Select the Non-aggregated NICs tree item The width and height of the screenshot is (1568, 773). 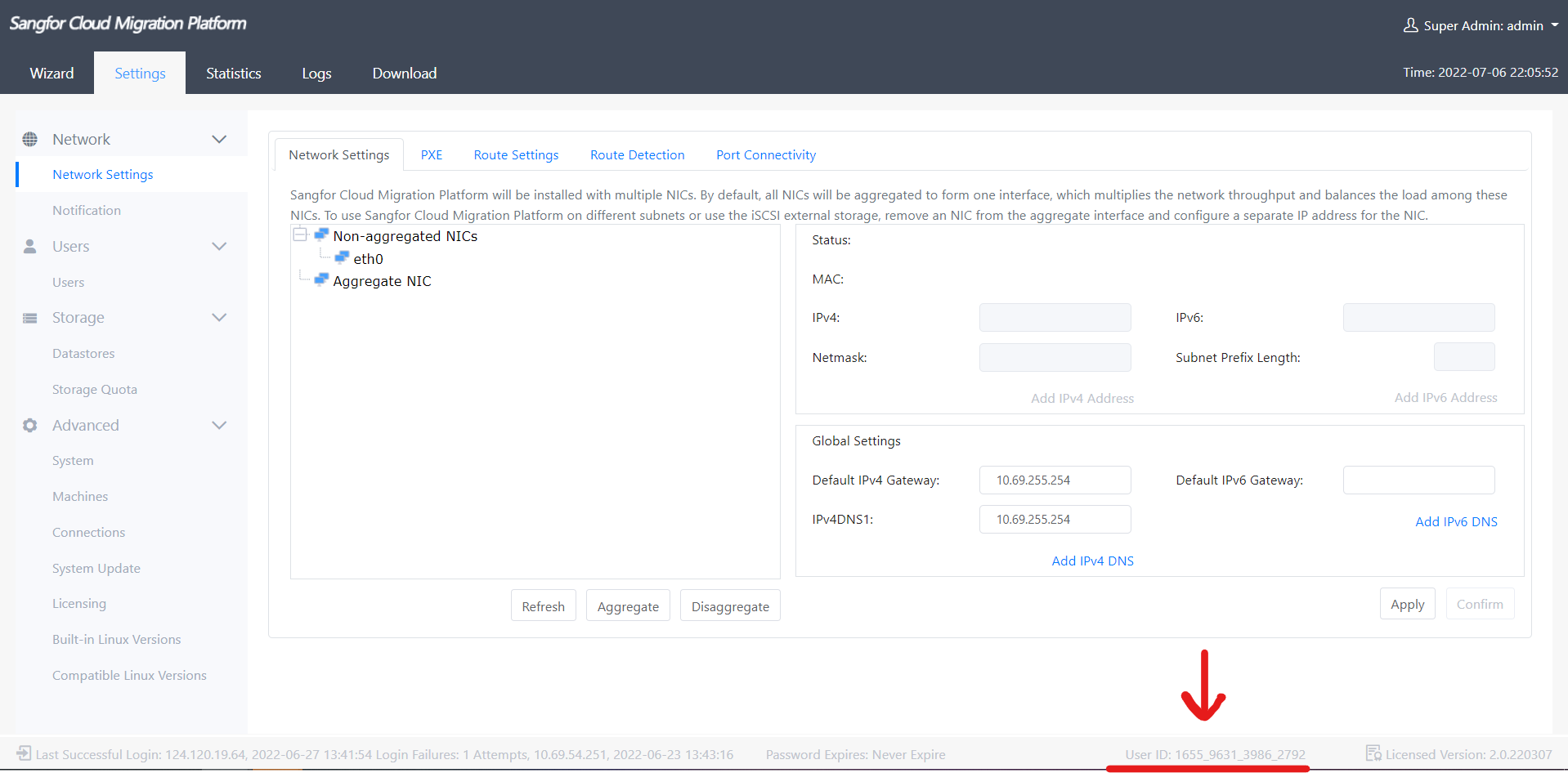(x=405, y=235)
